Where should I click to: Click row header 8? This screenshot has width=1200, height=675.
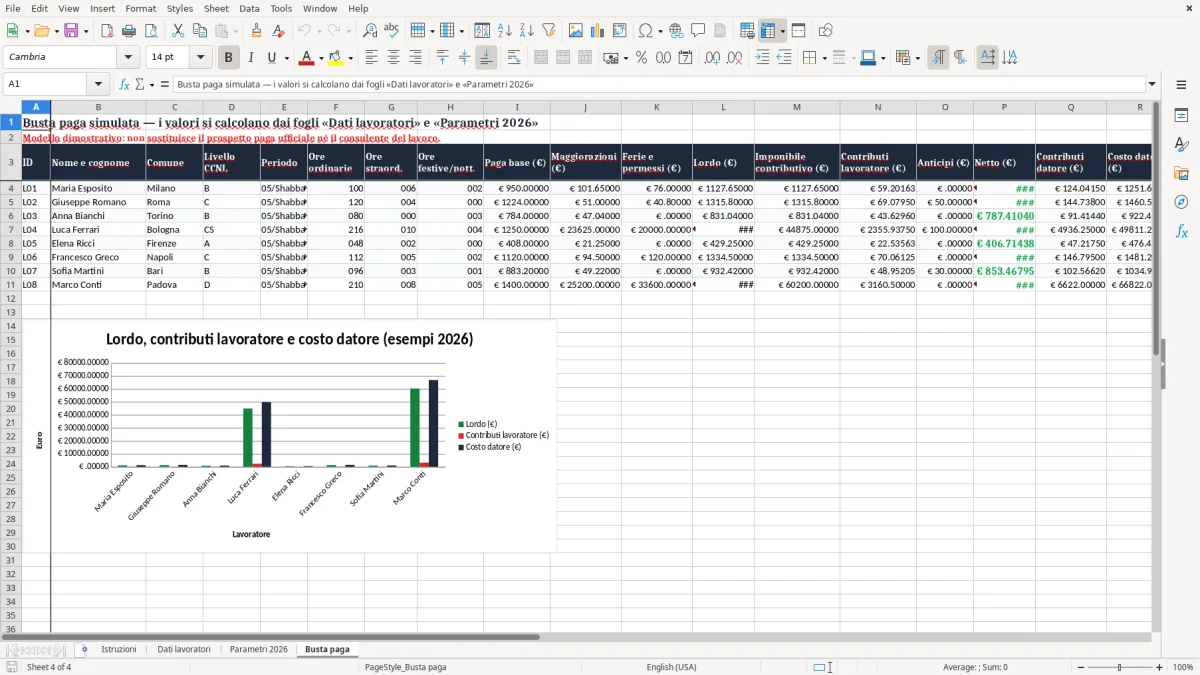[11, 243]
